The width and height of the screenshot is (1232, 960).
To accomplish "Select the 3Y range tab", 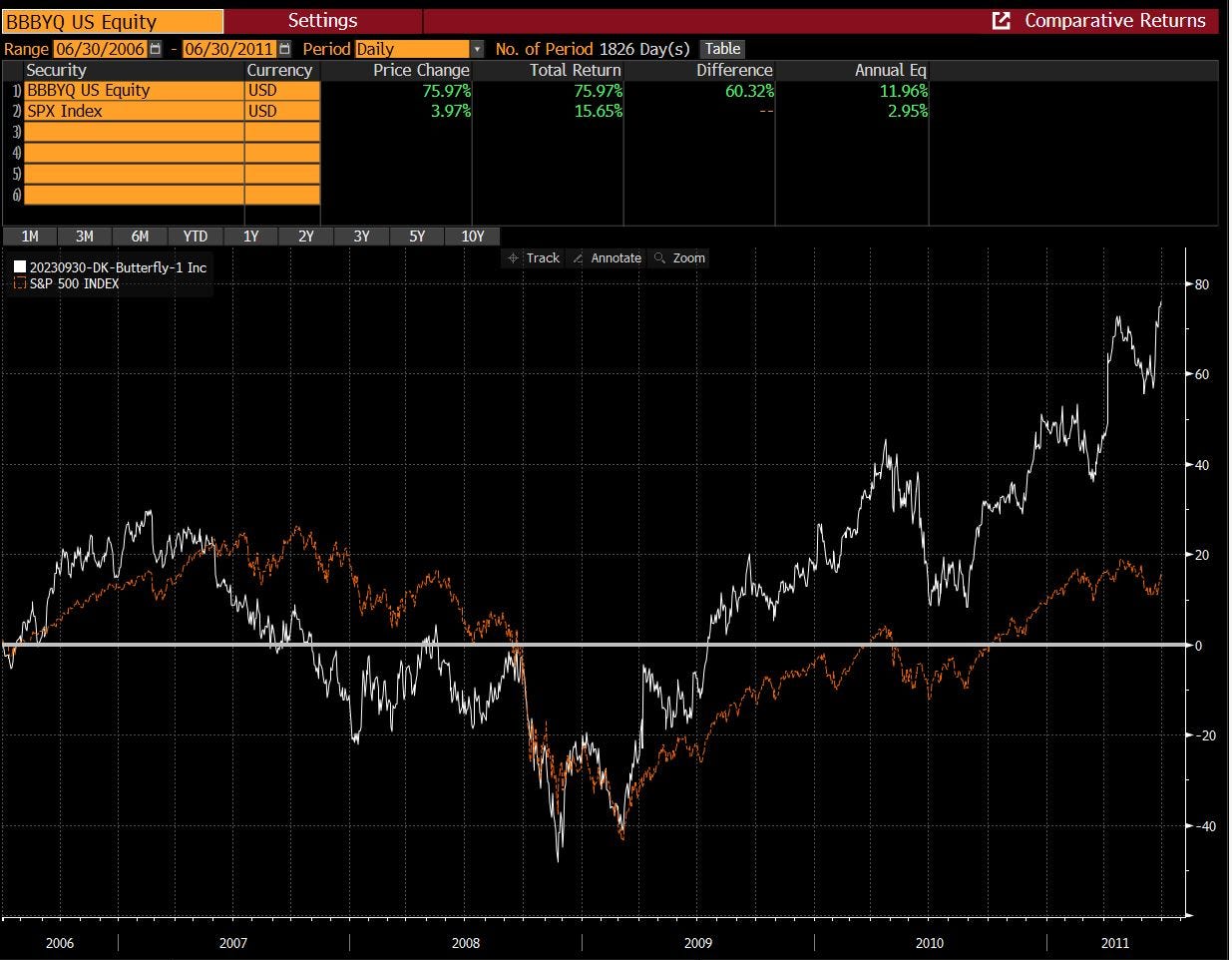I will click(361, 237).
